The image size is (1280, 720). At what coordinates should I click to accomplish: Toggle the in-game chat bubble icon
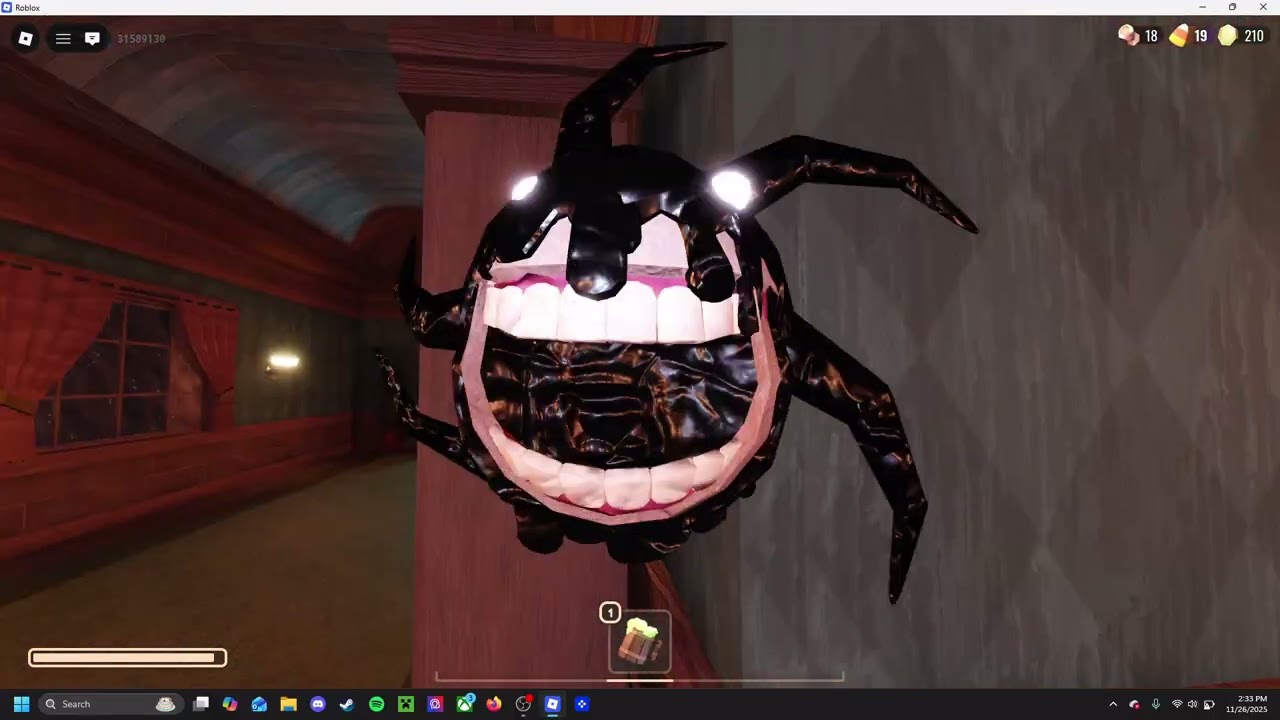click(92, 39)
